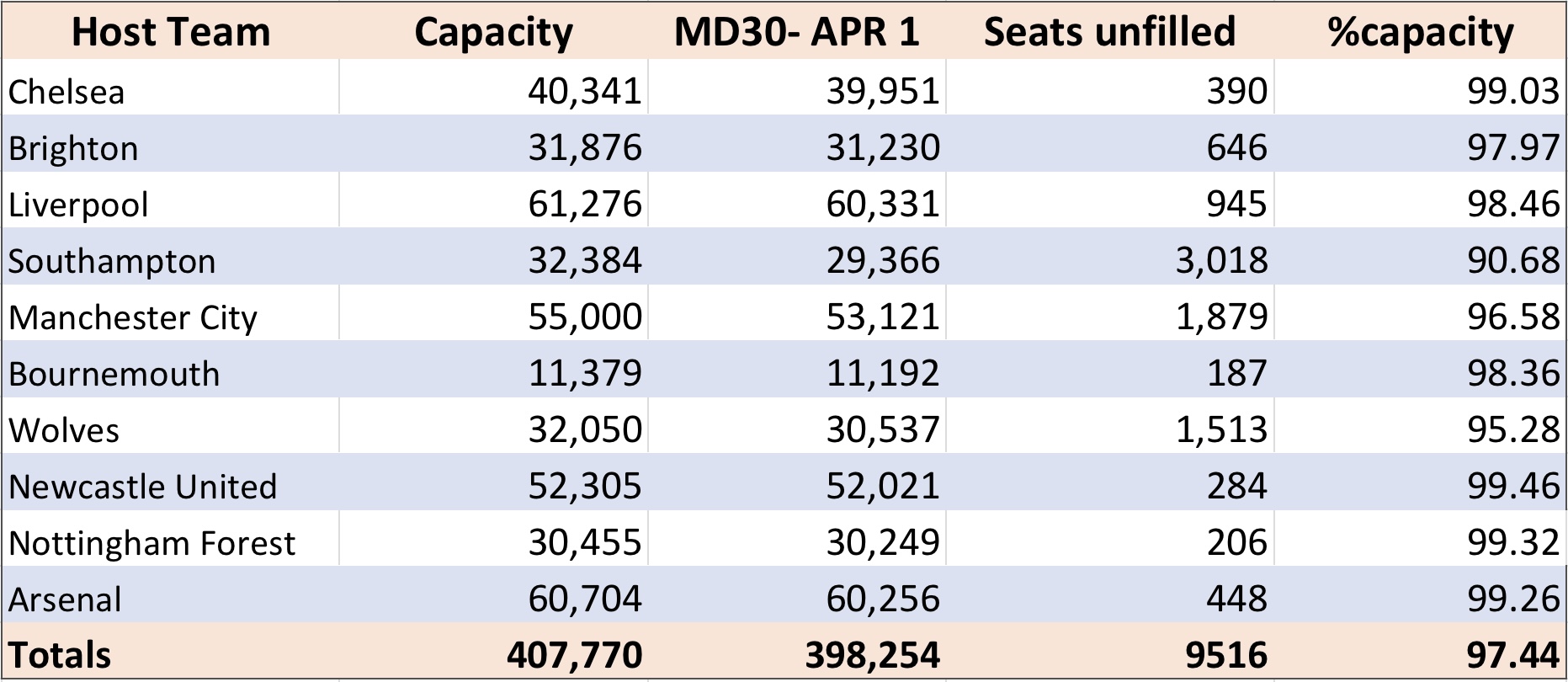Click the Seats unfilled header
Screen dimensions: 1568x682
click(x=1109, y=32)
